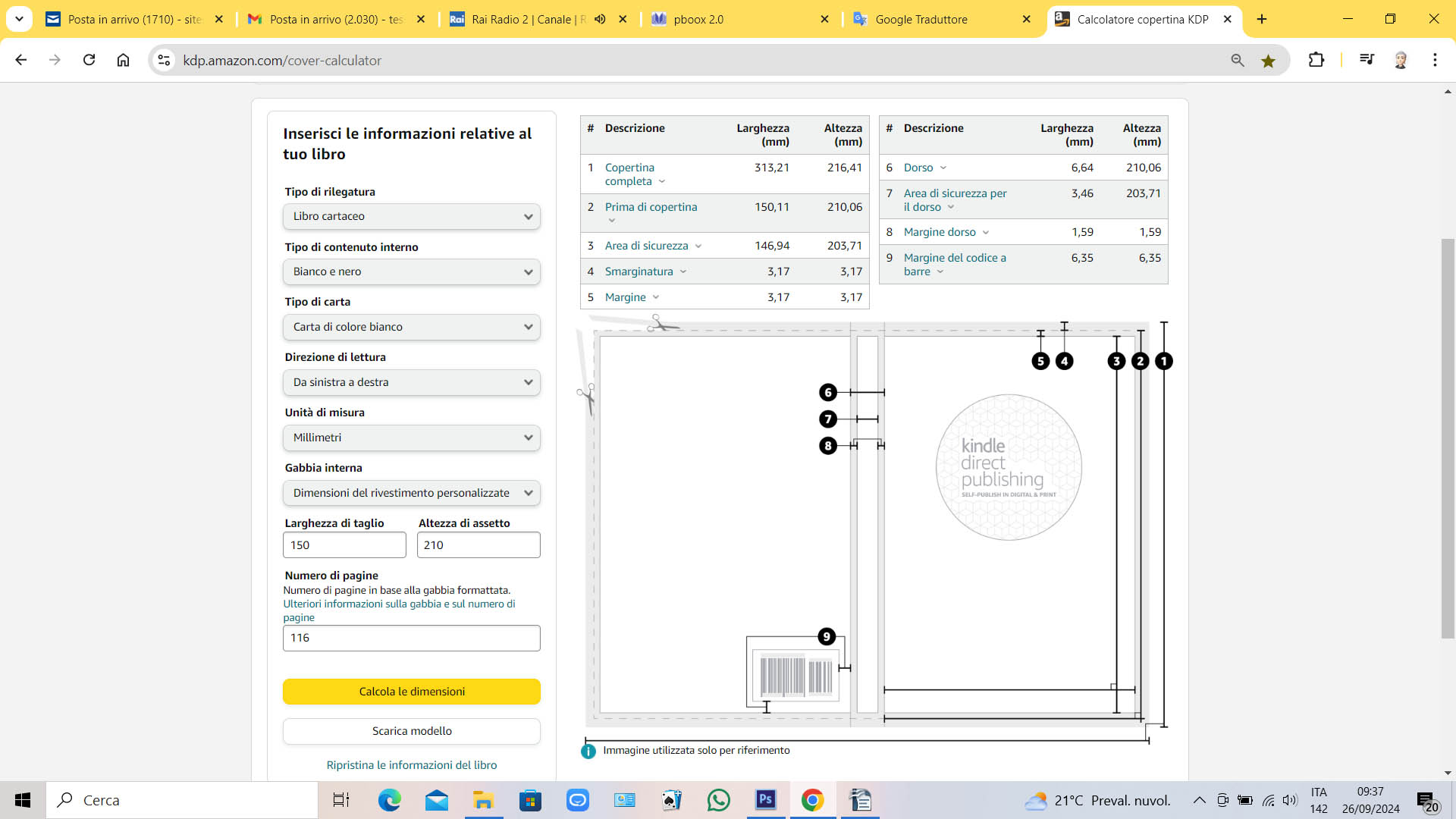
Task: Open the Chrome three-dot menu
Action: click(x=1435, y=60)
